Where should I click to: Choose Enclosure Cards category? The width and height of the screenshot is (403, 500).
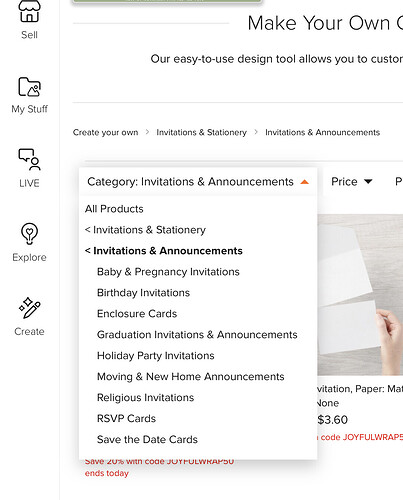(x=137, y=314)
